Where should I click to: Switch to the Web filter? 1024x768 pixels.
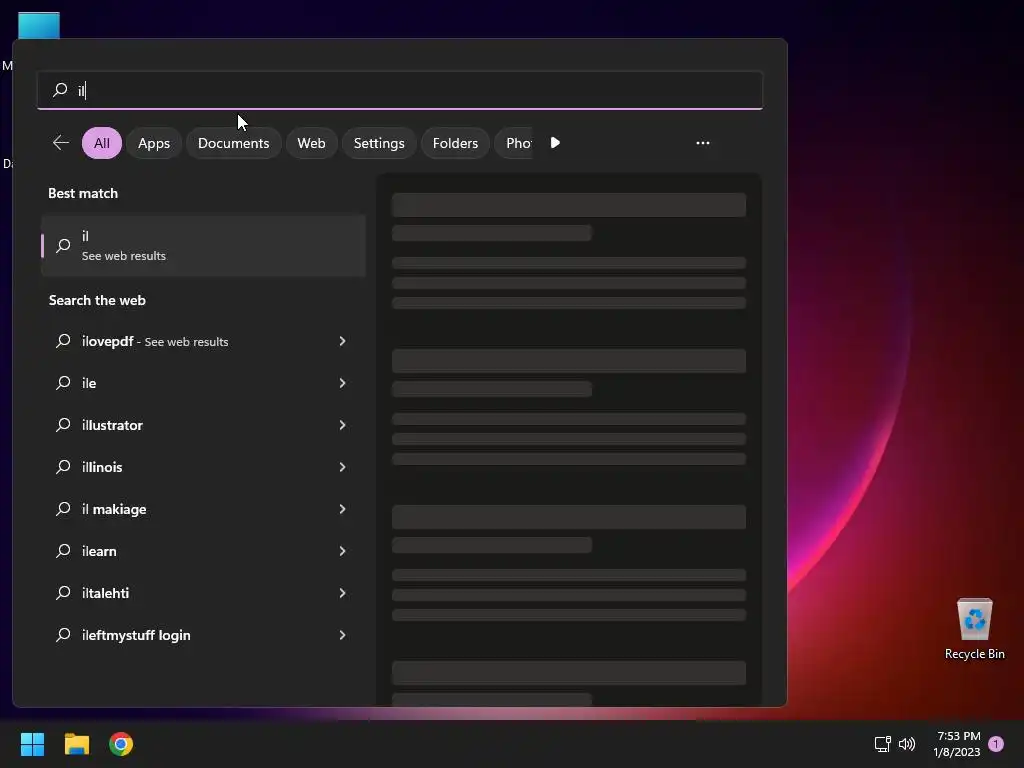pos(312,143)
